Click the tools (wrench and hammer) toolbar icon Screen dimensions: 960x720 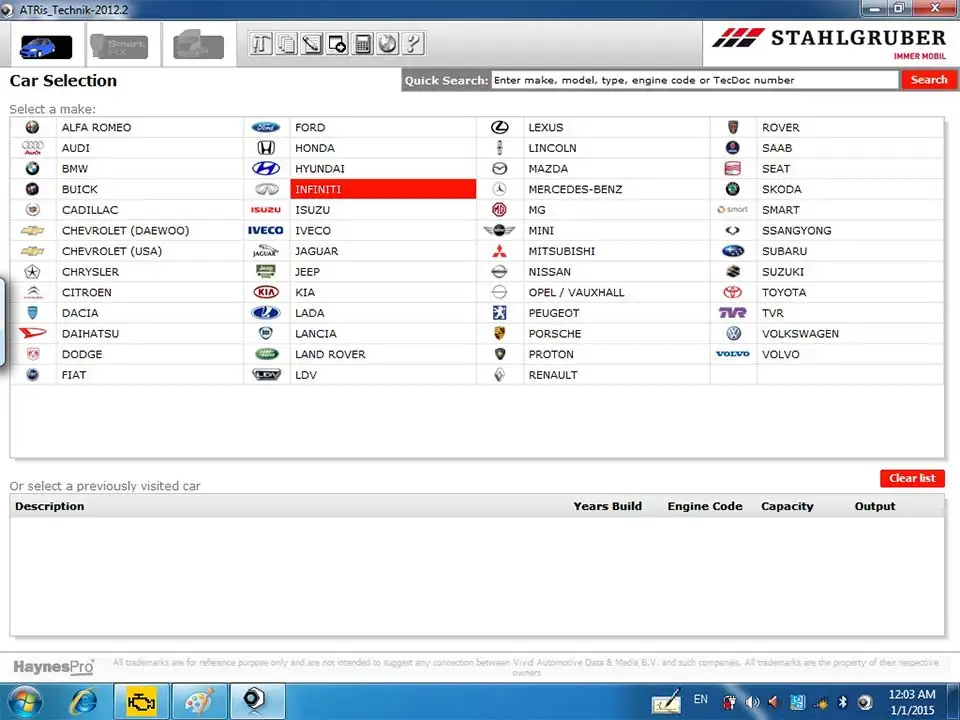click(261, 44)
